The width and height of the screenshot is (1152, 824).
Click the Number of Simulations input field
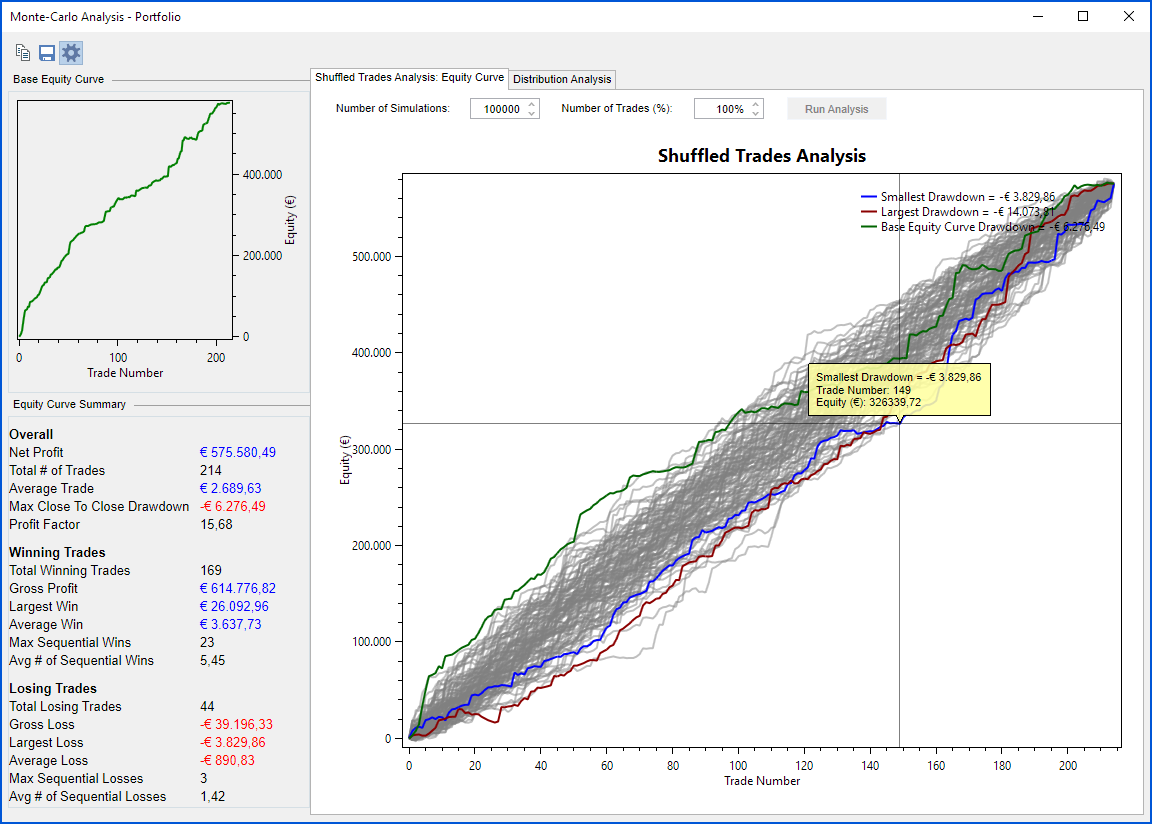pyautogui.click(x=497, y=109)
